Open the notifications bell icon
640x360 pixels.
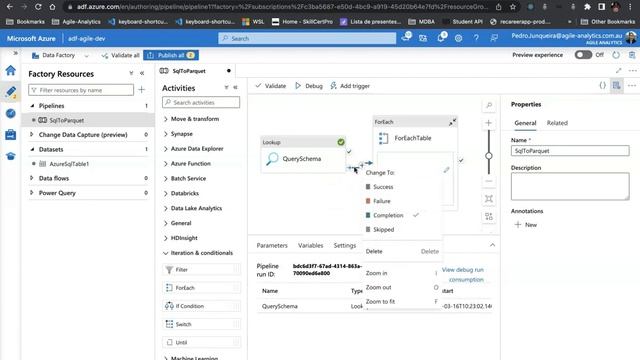point(441,38)
